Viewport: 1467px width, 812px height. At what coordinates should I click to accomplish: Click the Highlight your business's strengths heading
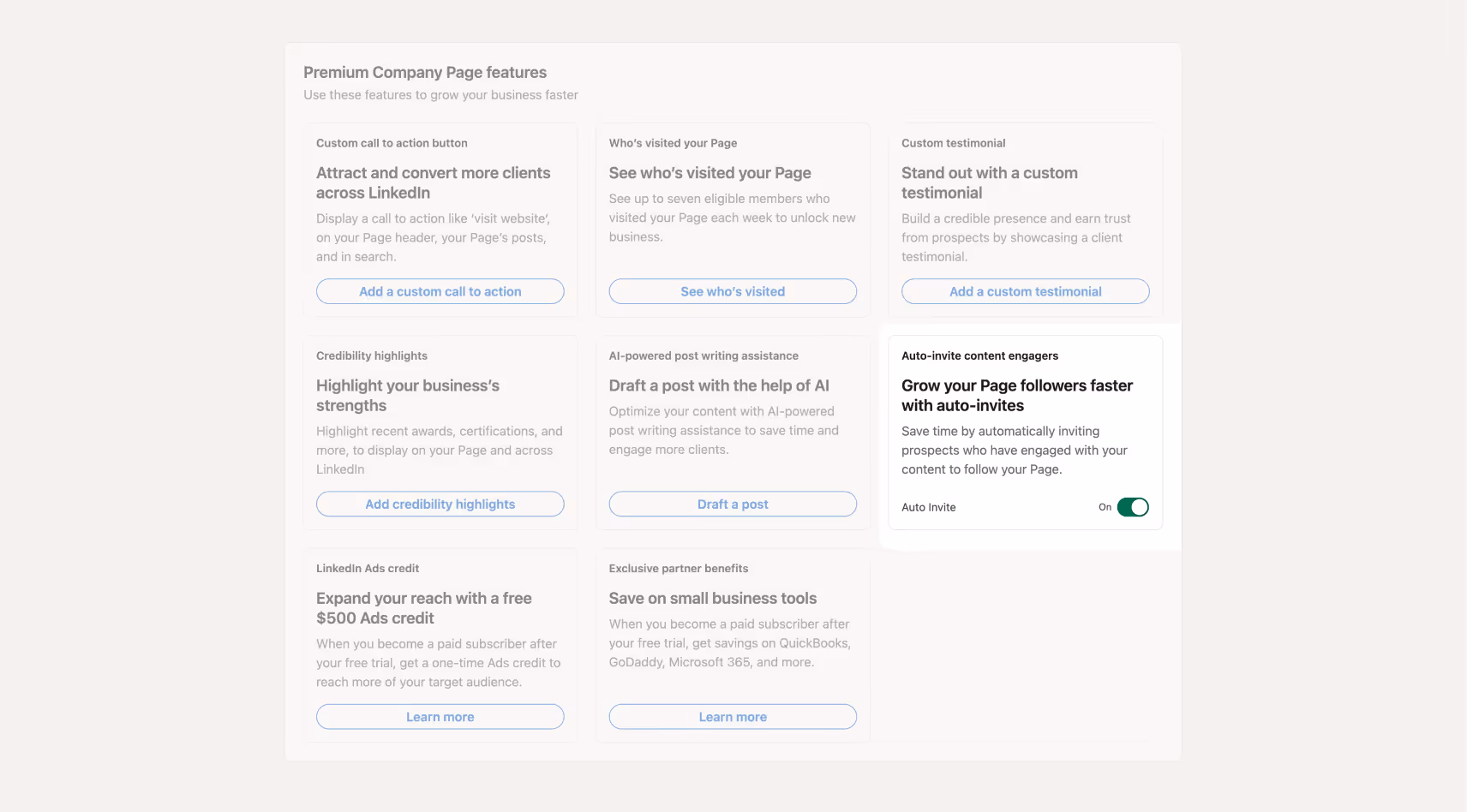point(407,396)
